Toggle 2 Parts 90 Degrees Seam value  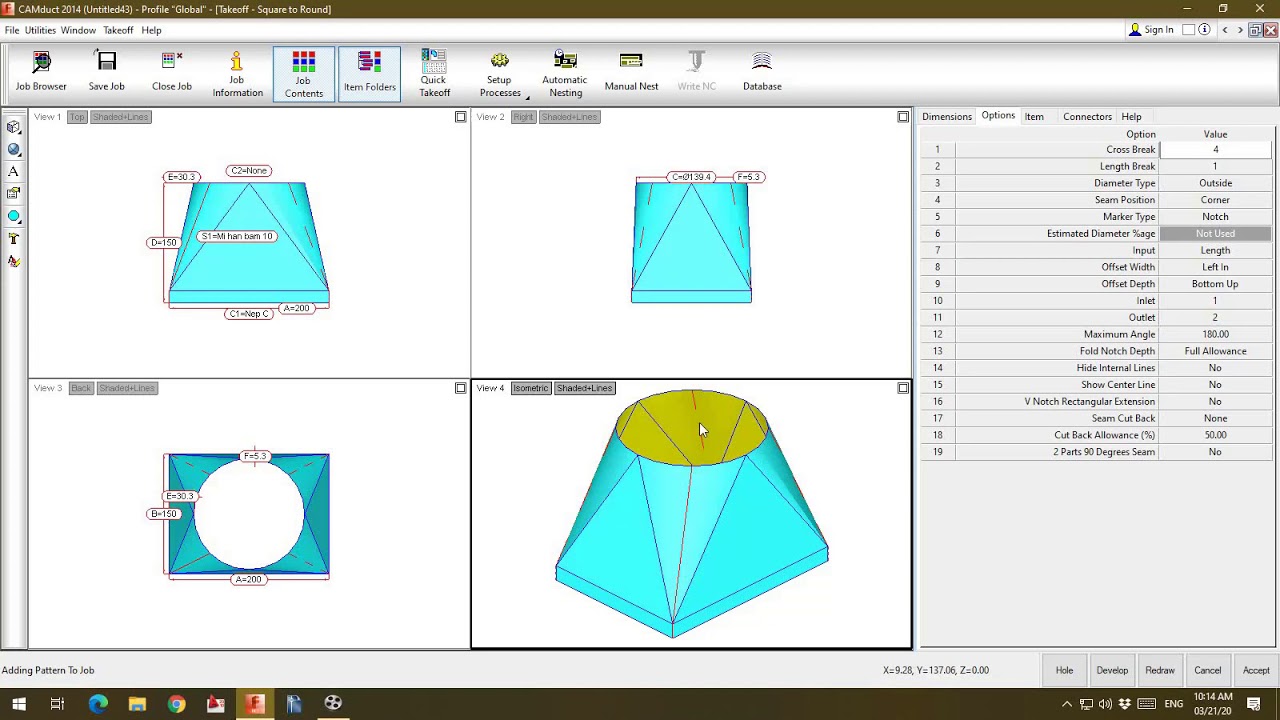1215,452
